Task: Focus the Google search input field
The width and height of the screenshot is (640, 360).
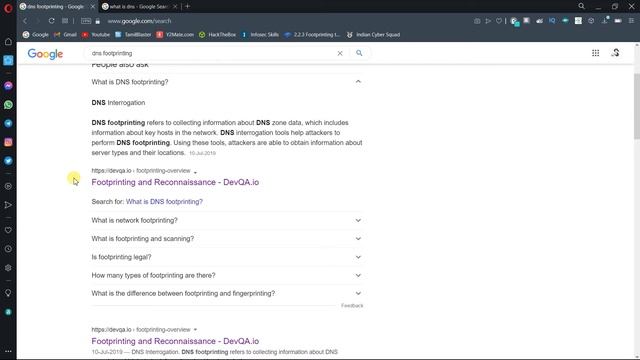Action: (210, 53)
